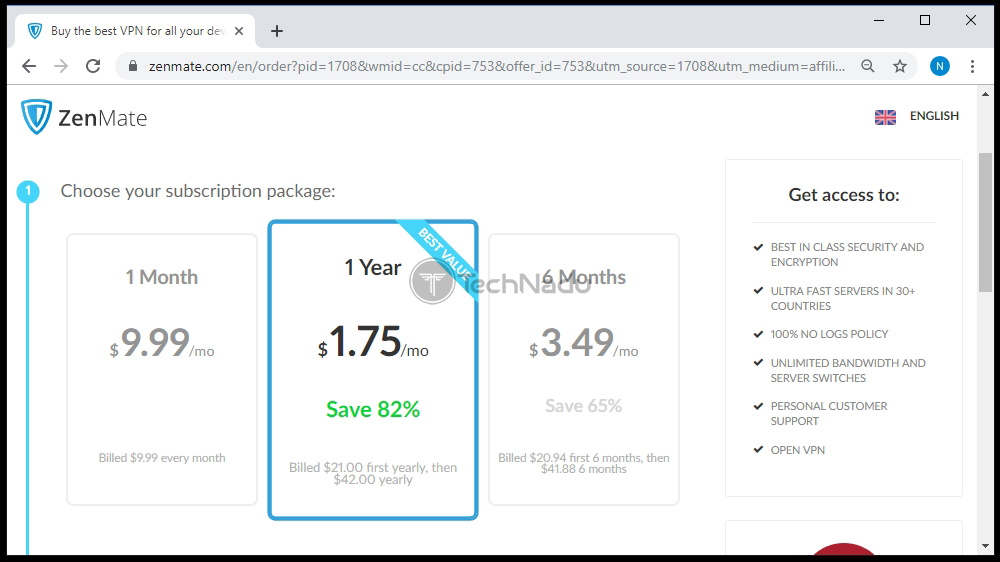Click checkmark beside Open VPN

(x=758, y=449)
